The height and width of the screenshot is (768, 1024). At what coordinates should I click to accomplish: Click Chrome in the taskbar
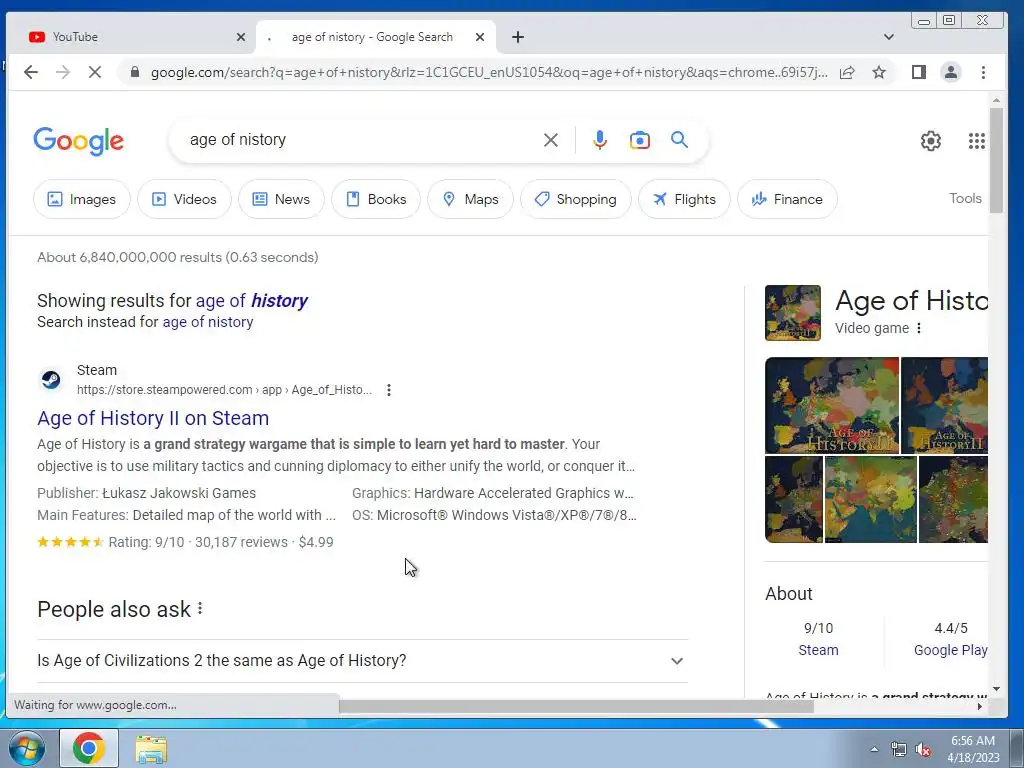point(89,748)
